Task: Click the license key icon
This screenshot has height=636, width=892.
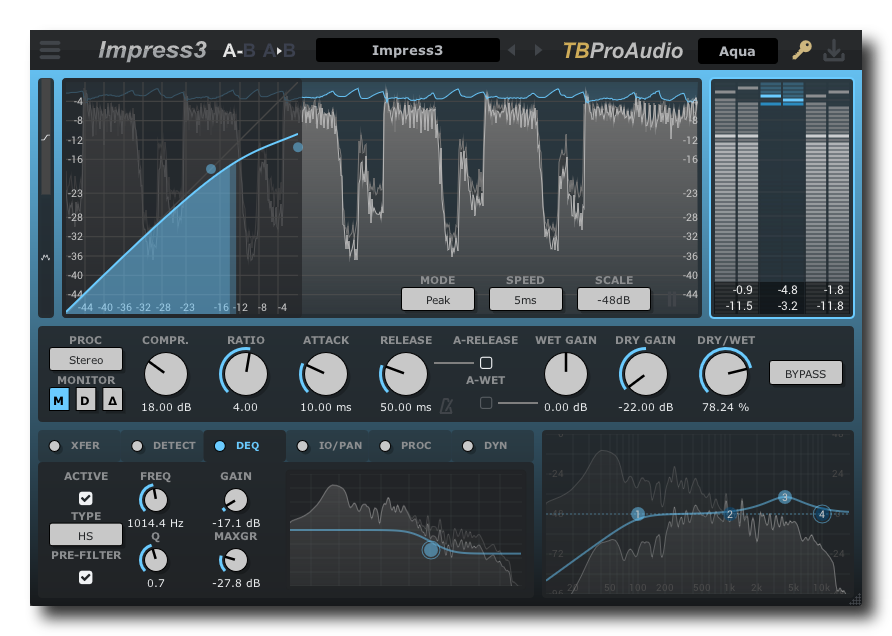Action: tap(802, 50)
